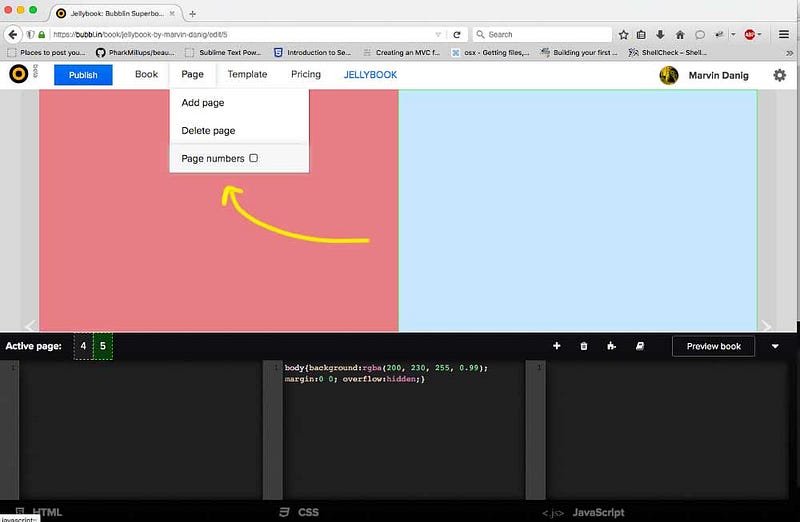
Task: Click the tracking protection shield icon
Action: pos(31,35)
